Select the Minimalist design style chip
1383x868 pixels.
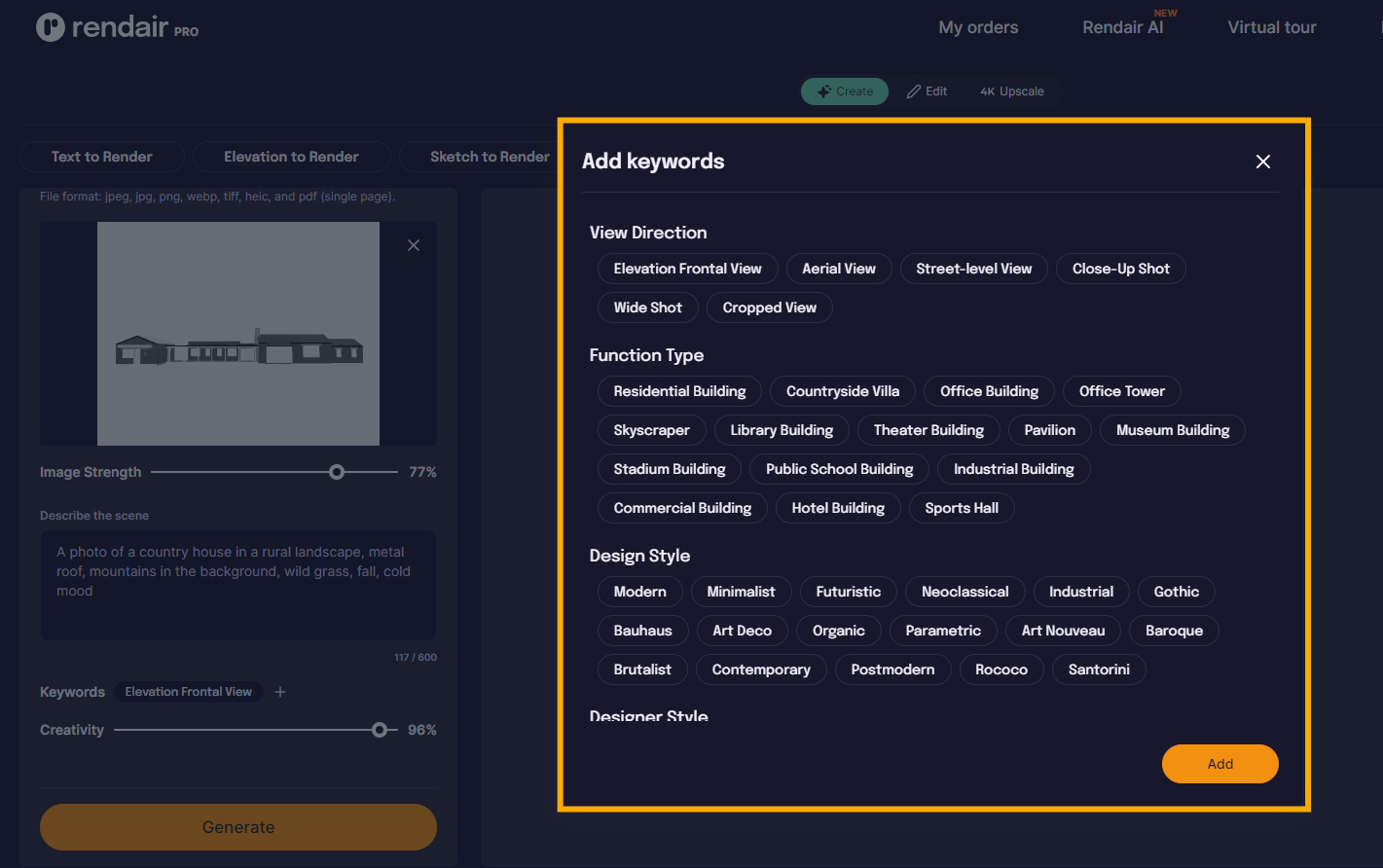(x=741, y=592)
